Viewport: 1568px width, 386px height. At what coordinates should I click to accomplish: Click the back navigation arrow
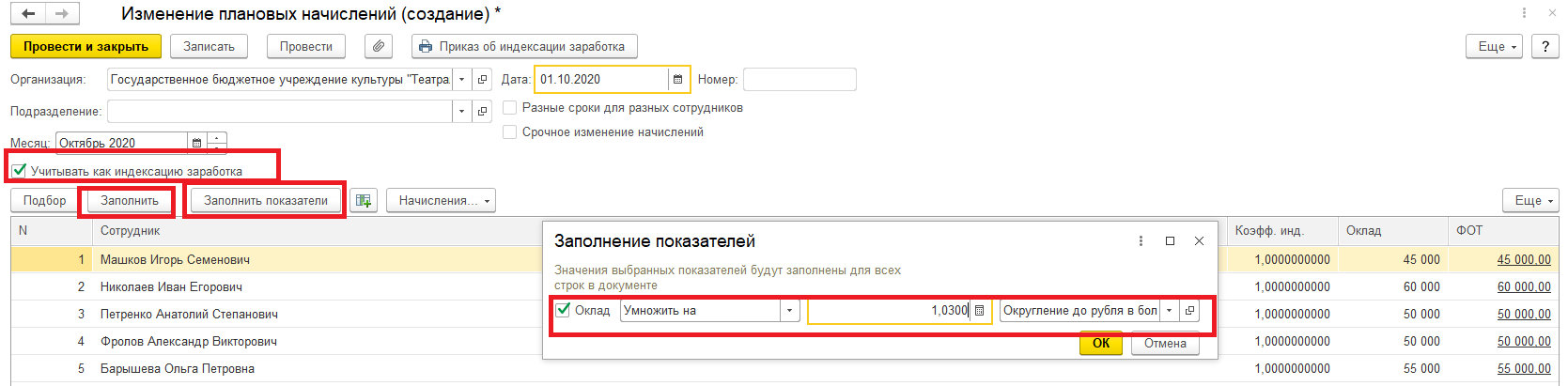(28, 14)
